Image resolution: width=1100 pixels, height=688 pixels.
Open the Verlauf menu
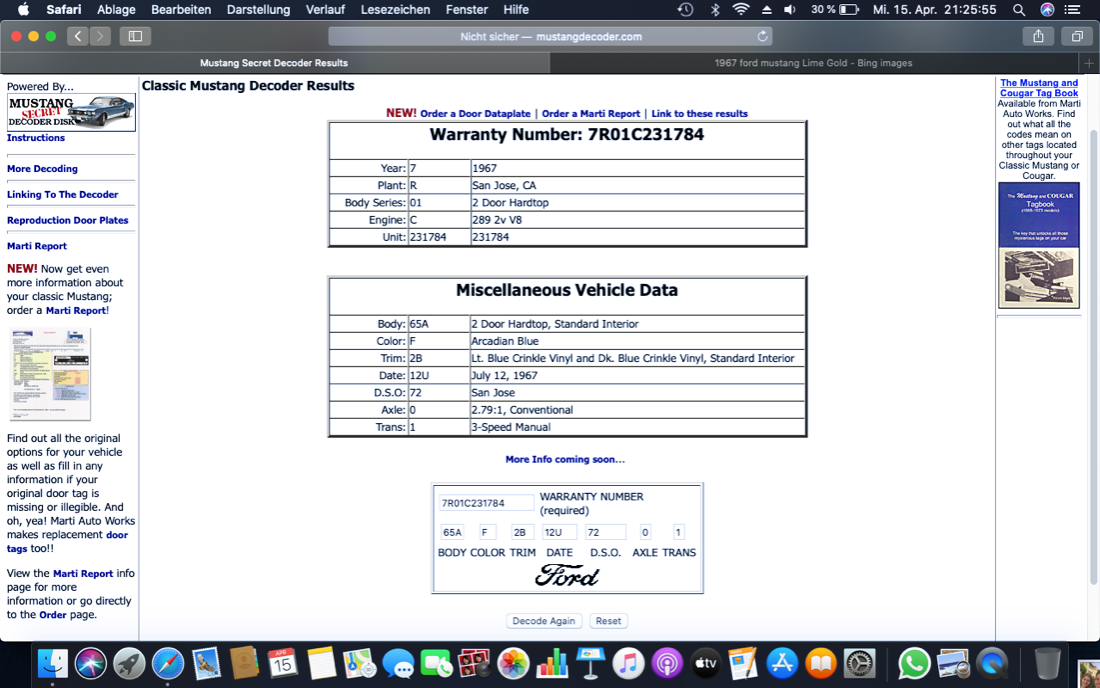[x=325, y=10]
